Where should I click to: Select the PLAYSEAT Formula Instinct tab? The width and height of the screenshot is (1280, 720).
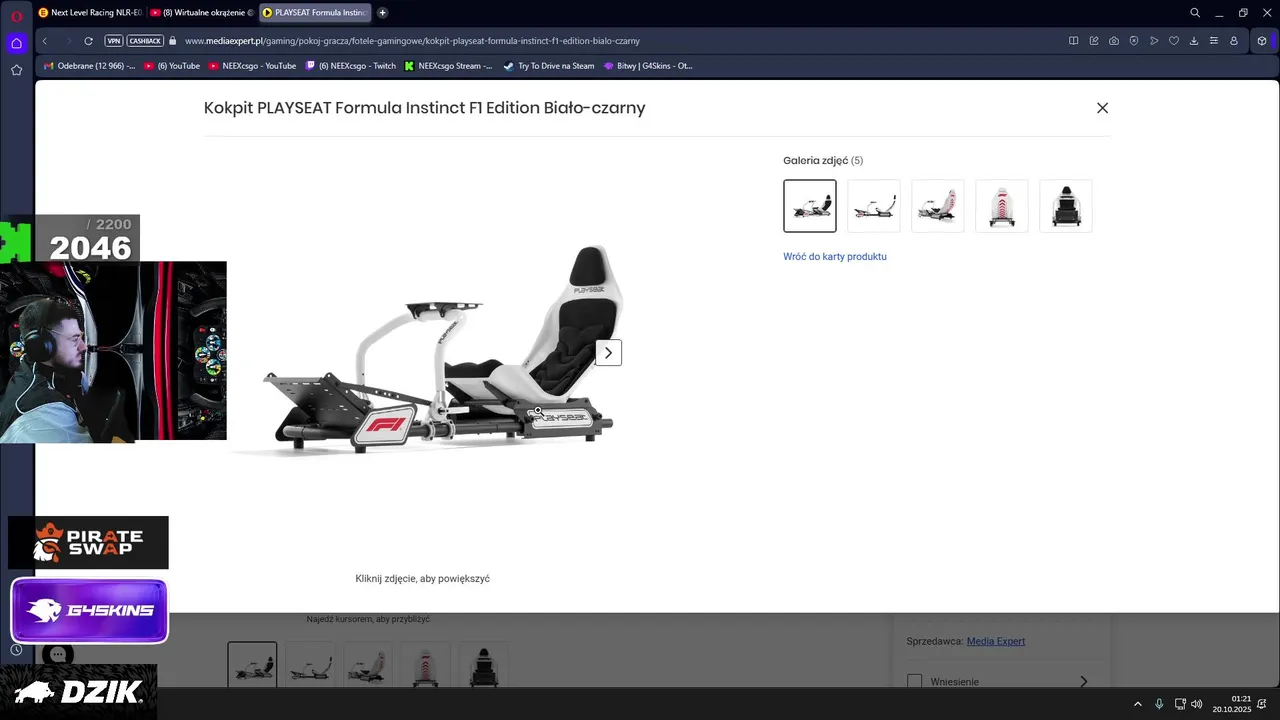[315, 13]
